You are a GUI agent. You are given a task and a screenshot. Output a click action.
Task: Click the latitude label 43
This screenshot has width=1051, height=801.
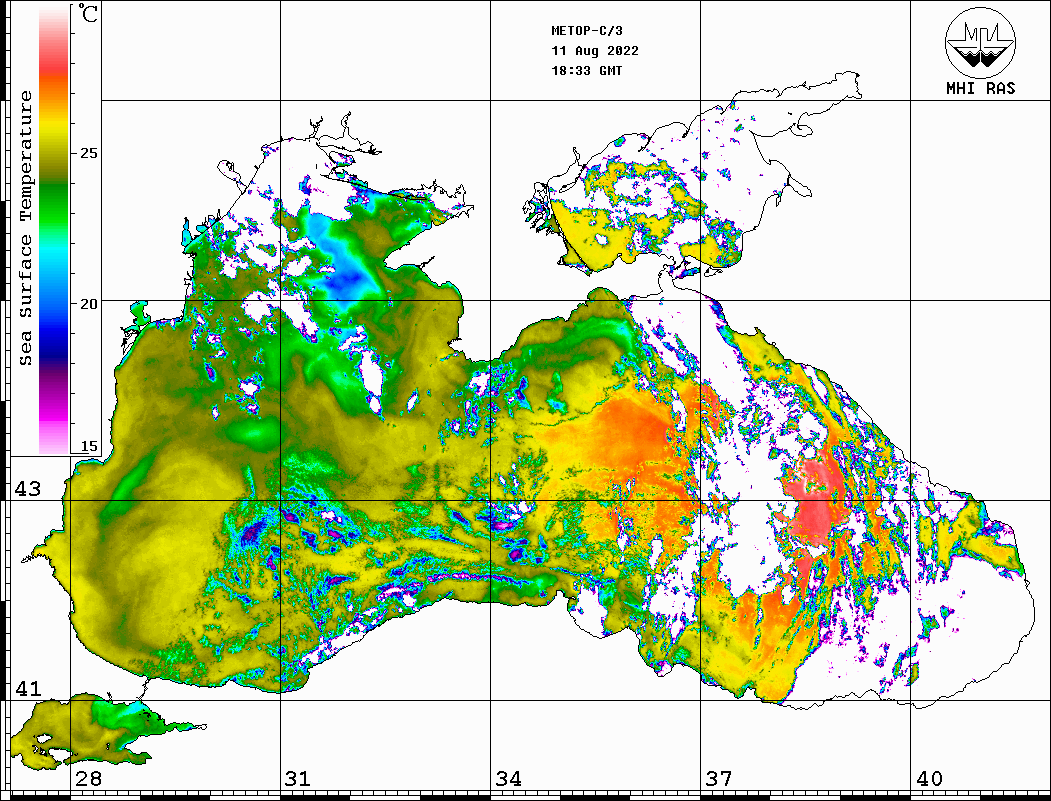coord(28,489)
